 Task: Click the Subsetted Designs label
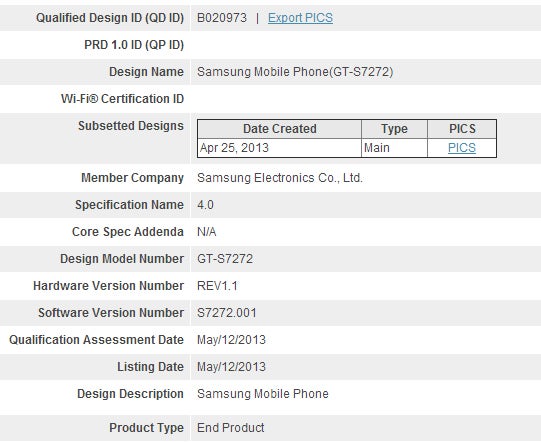click(x=131, y=126)
